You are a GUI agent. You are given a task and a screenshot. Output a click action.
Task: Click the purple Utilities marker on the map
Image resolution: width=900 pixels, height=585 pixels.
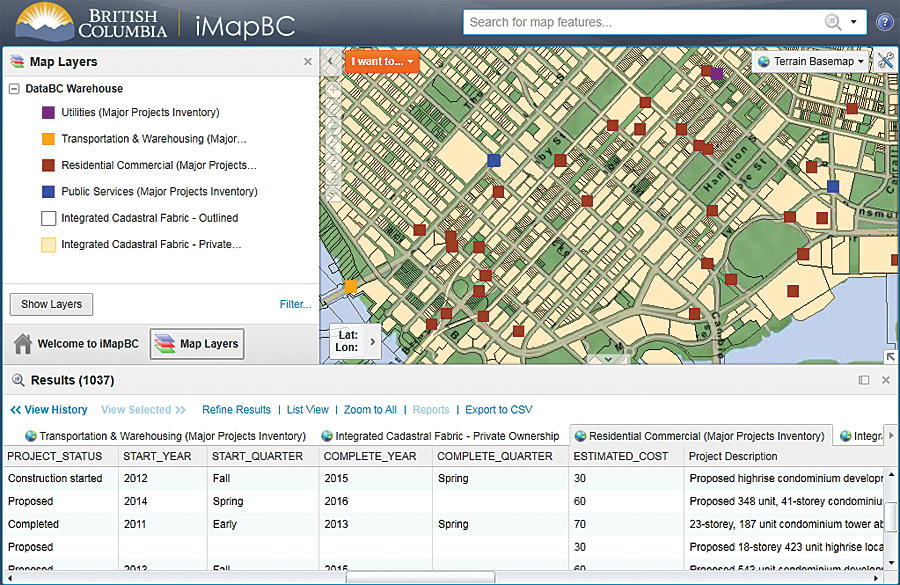pos(717,73)
